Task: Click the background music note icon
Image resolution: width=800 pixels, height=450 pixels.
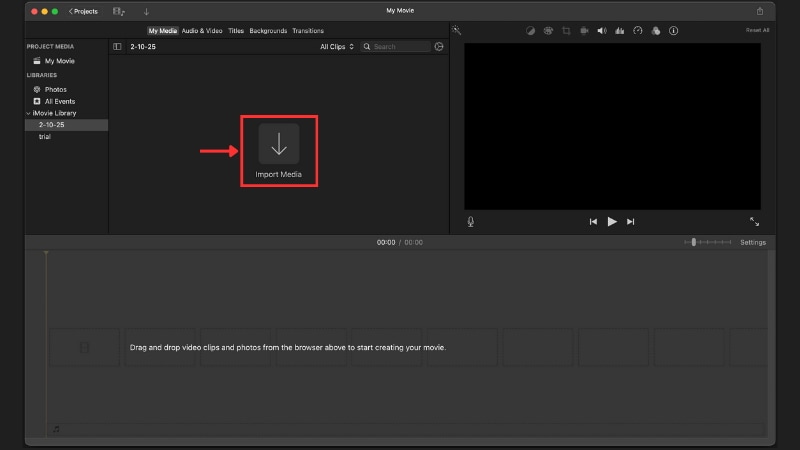Action: (56, 429)
